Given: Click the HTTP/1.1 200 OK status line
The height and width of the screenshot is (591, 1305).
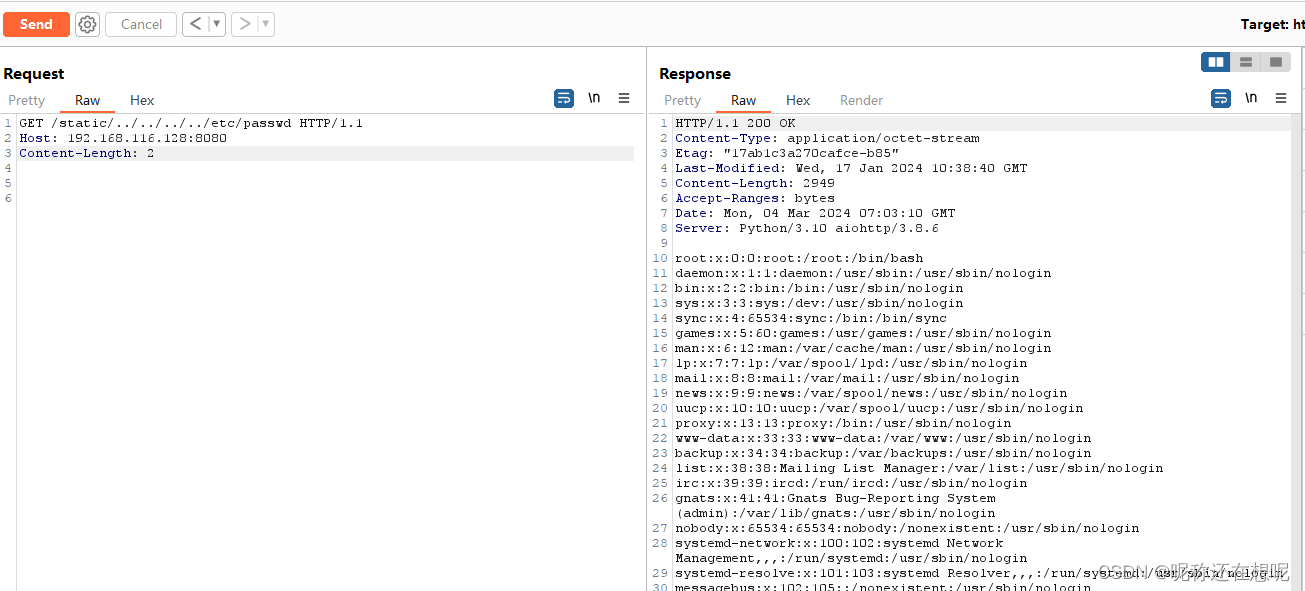Looking at the screenshot, I should tap(735, 124).
